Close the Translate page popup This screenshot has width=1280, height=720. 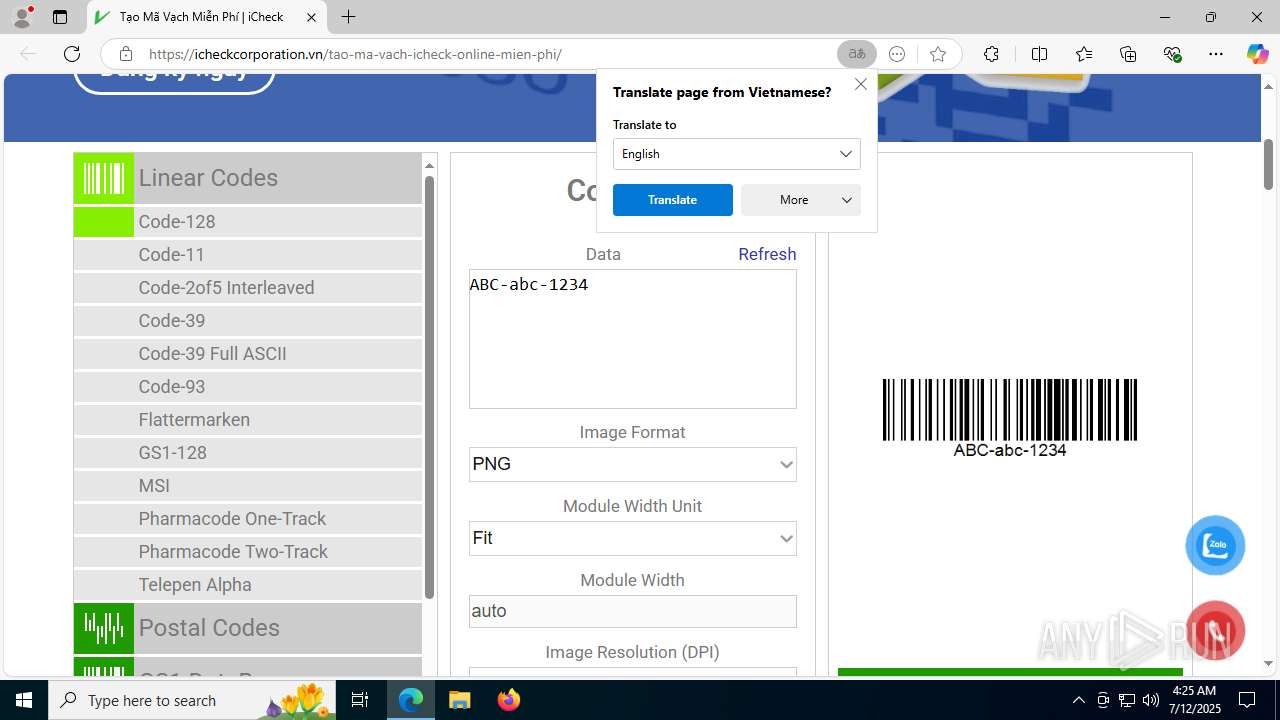click(x=861, y=85)
